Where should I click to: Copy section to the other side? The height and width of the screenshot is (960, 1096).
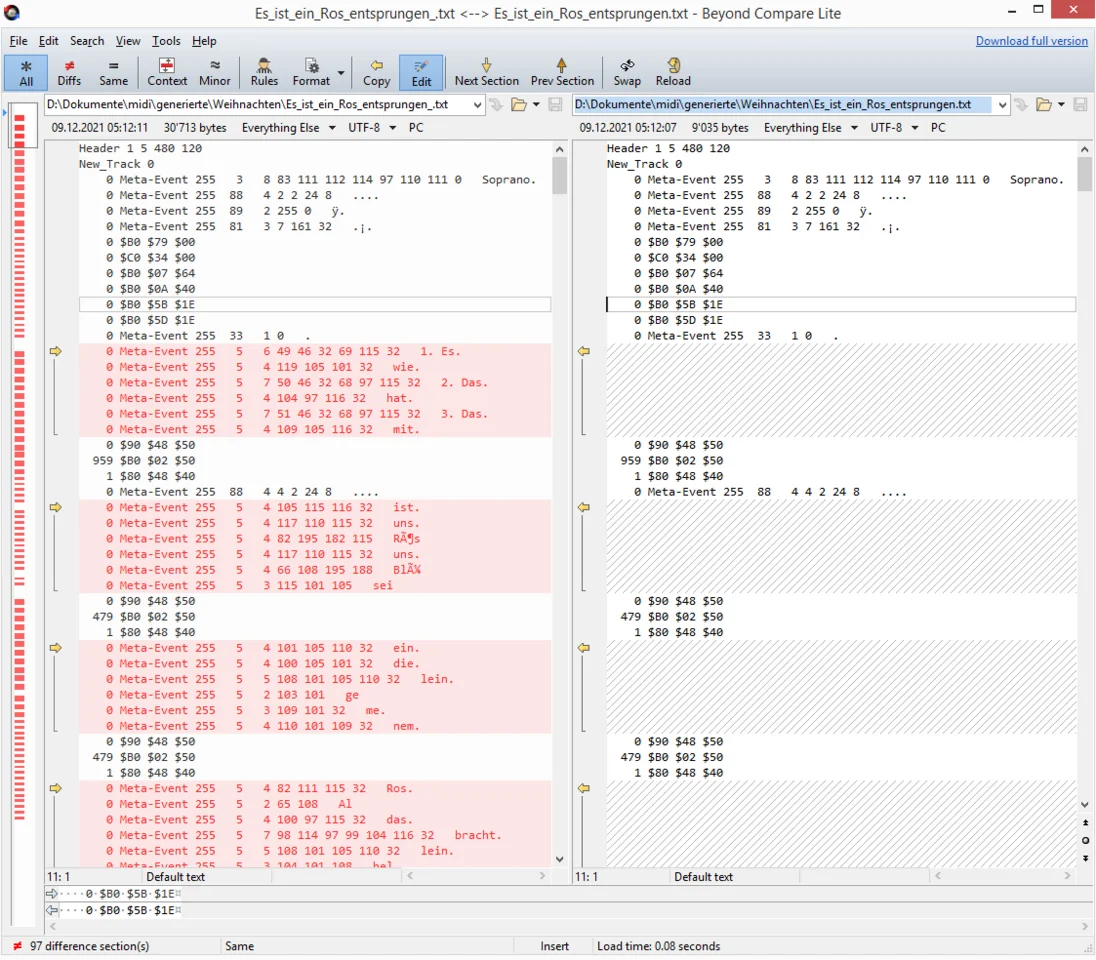(x=376, y=72)
